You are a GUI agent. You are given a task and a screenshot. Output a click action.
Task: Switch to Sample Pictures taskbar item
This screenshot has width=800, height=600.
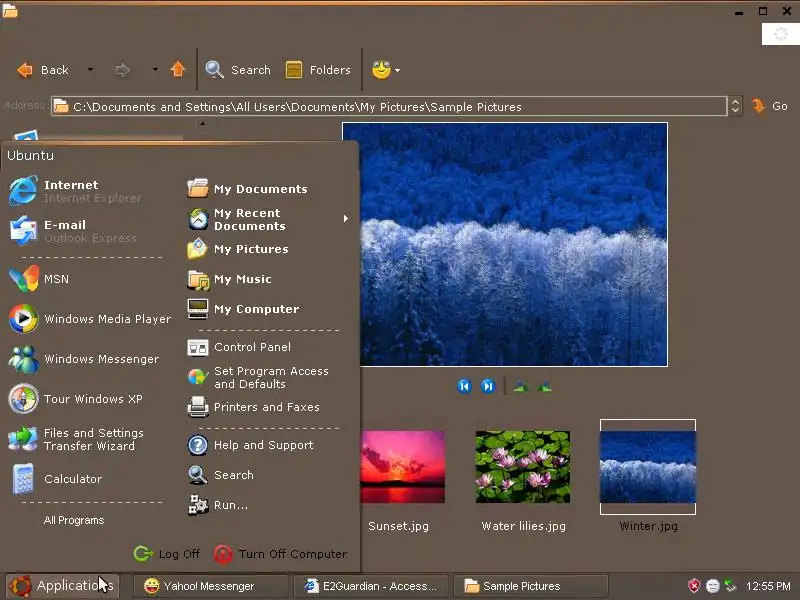(x=531, y=586)
